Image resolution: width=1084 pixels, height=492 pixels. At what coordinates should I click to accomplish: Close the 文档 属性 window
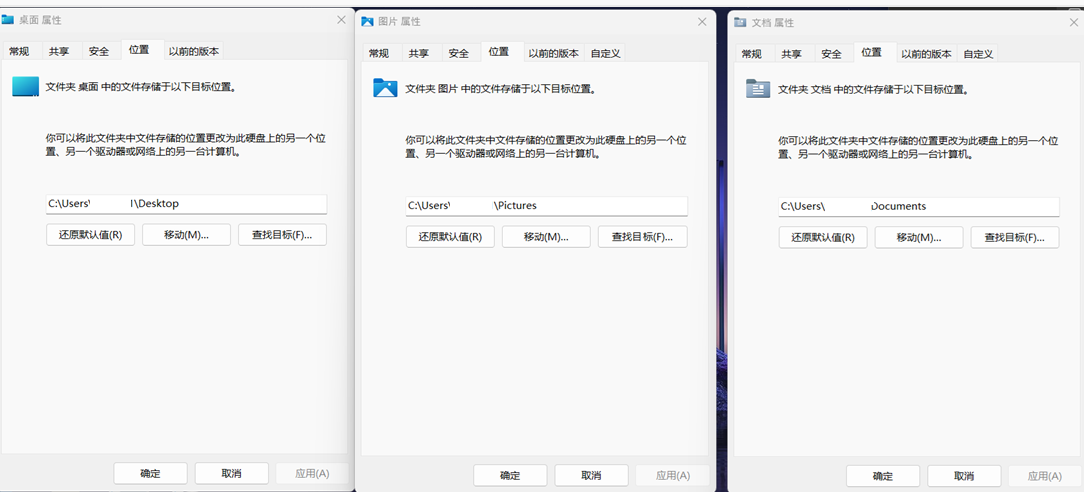(1074, 23)
